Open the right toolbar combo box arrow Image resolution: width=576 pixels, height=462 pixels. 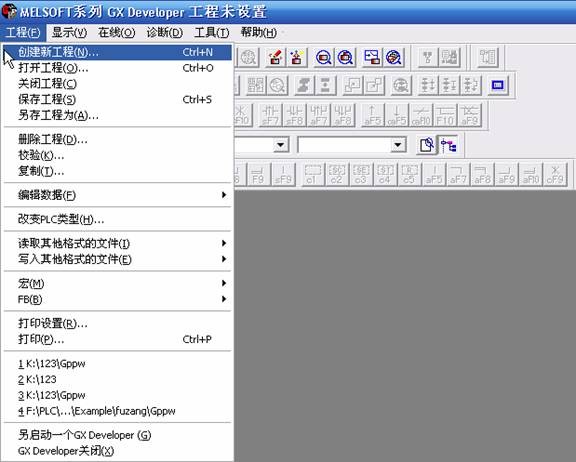click(397, 145)
